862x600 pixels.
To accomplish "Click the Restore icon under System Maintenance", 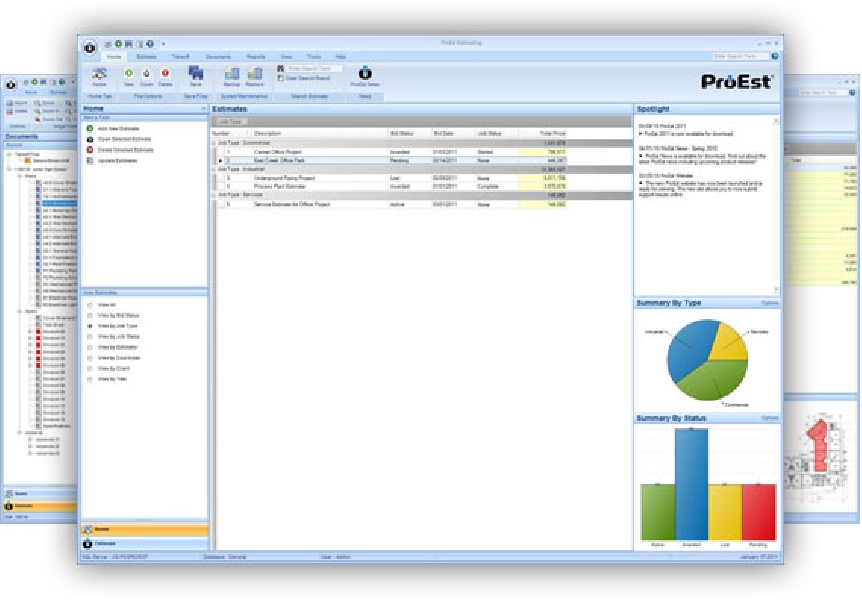I will [x=256, y=76].
